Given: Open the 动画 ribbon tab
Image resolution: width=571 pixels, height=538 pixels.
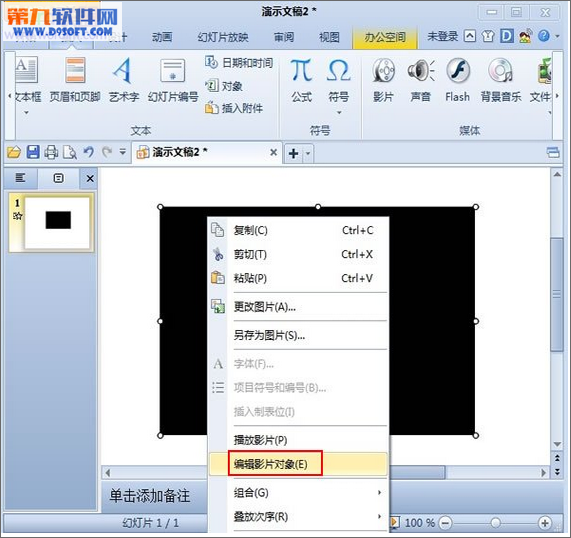Looking at the screenshot, I should 162,37.
